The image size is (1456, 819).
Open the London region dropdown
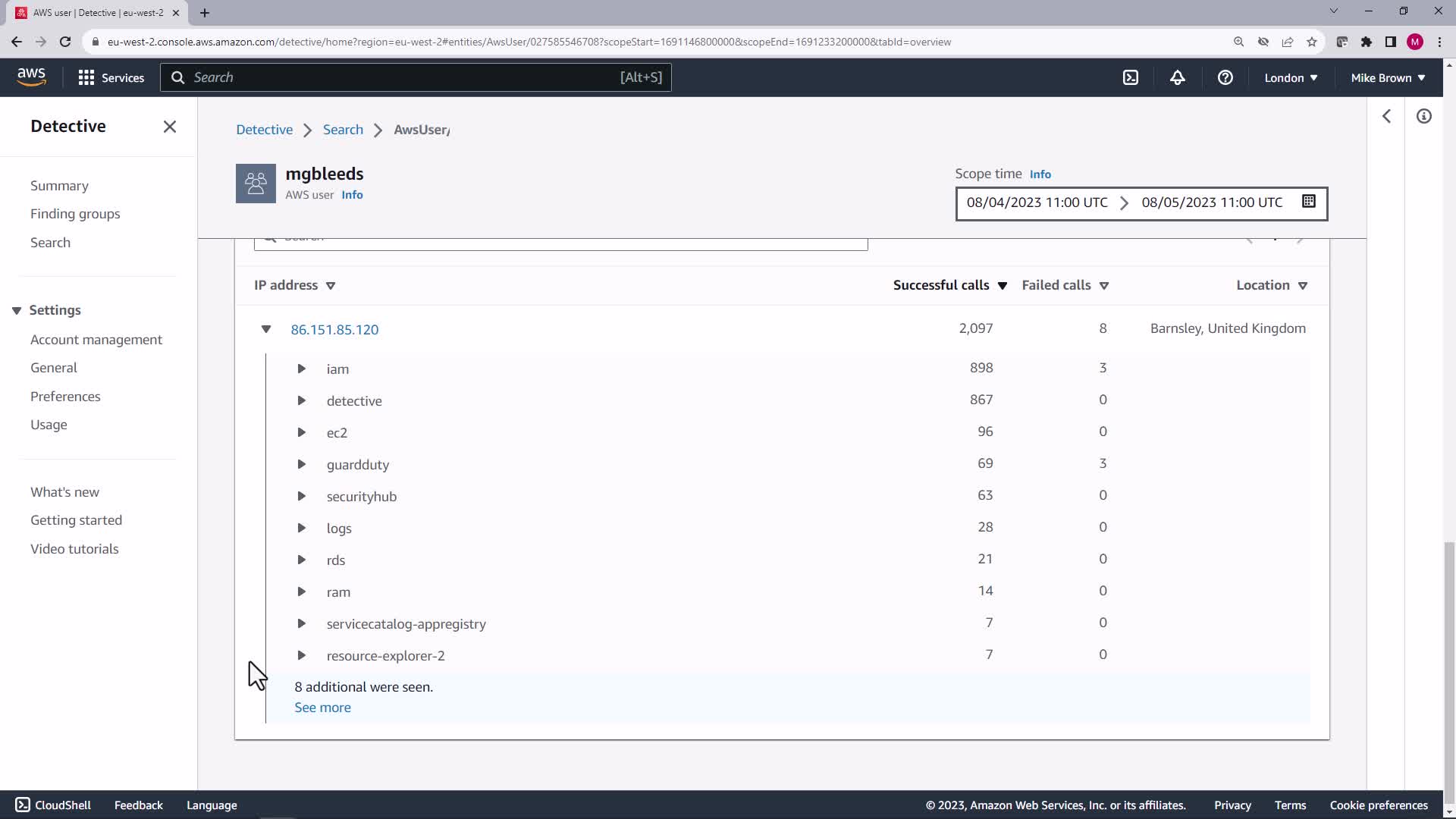tap(1291, 77)
